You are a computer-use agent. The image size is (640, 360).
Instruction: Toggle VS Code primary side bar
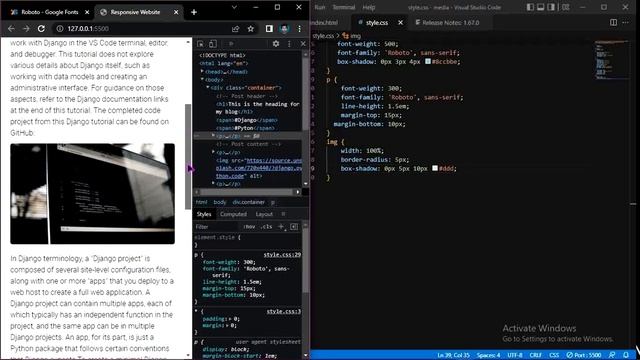530,7
